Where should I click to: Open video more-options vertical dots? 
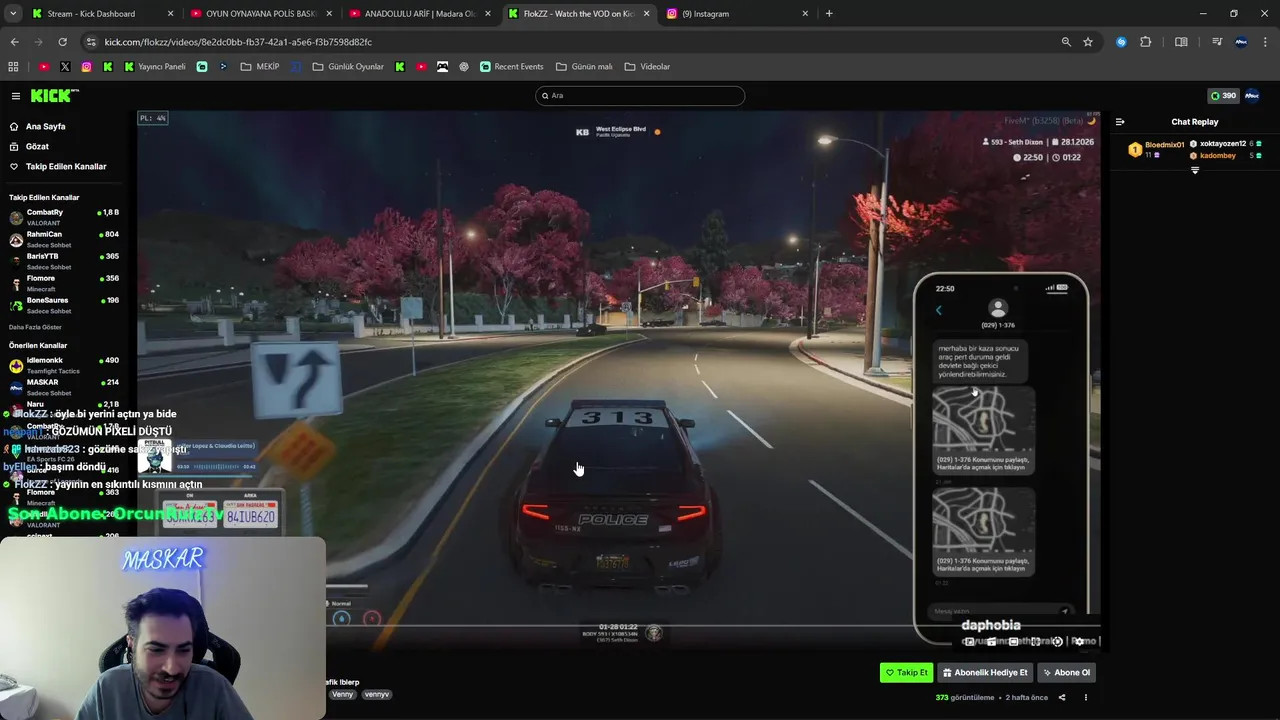tap(1086, 698)
